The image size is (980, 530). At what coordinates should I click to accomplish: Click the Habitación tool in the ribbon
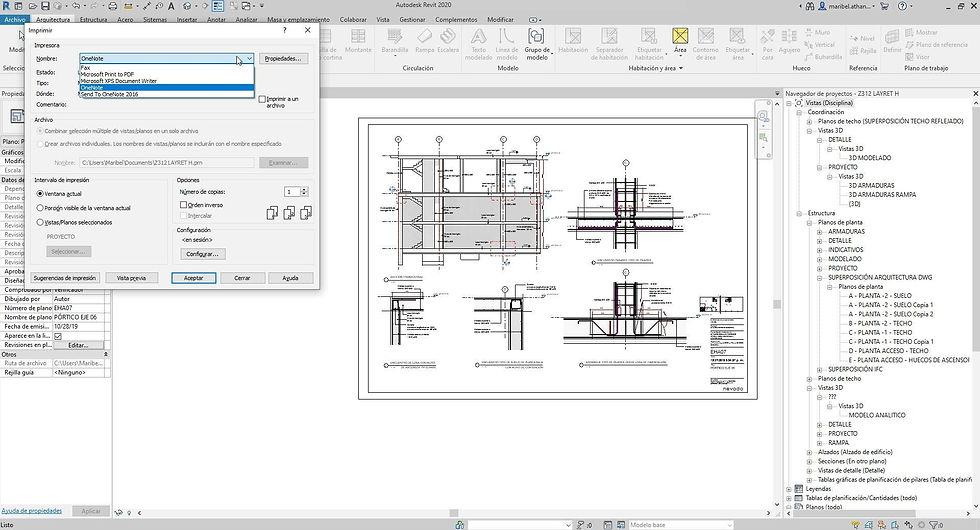click(x=572, y=41)
